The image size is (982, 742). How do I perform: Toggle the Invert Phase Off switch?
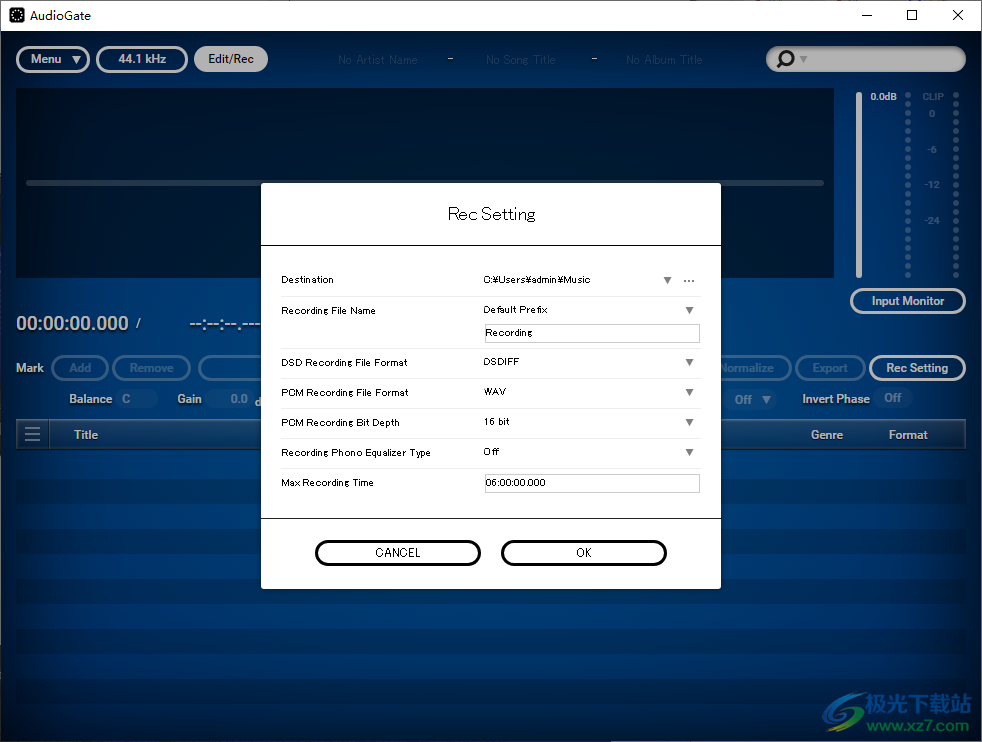(892, 398)
